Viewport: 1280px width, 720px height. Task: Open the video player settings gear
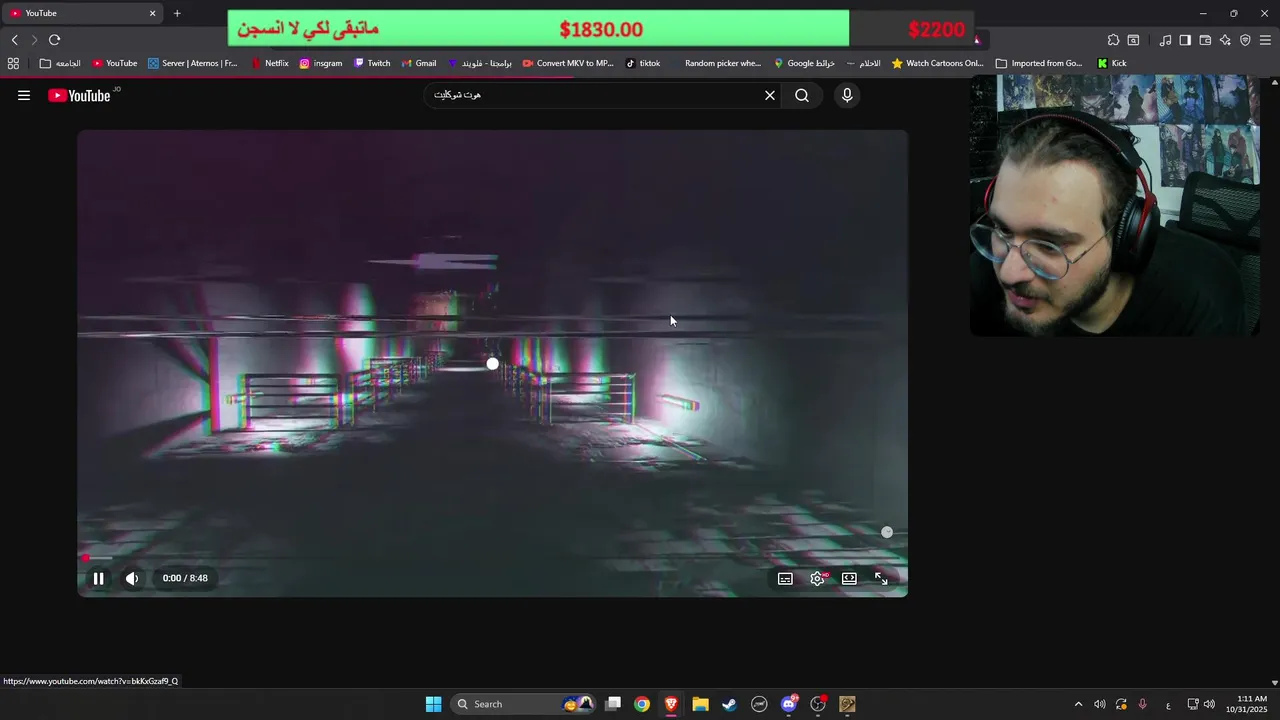[818, 579]
